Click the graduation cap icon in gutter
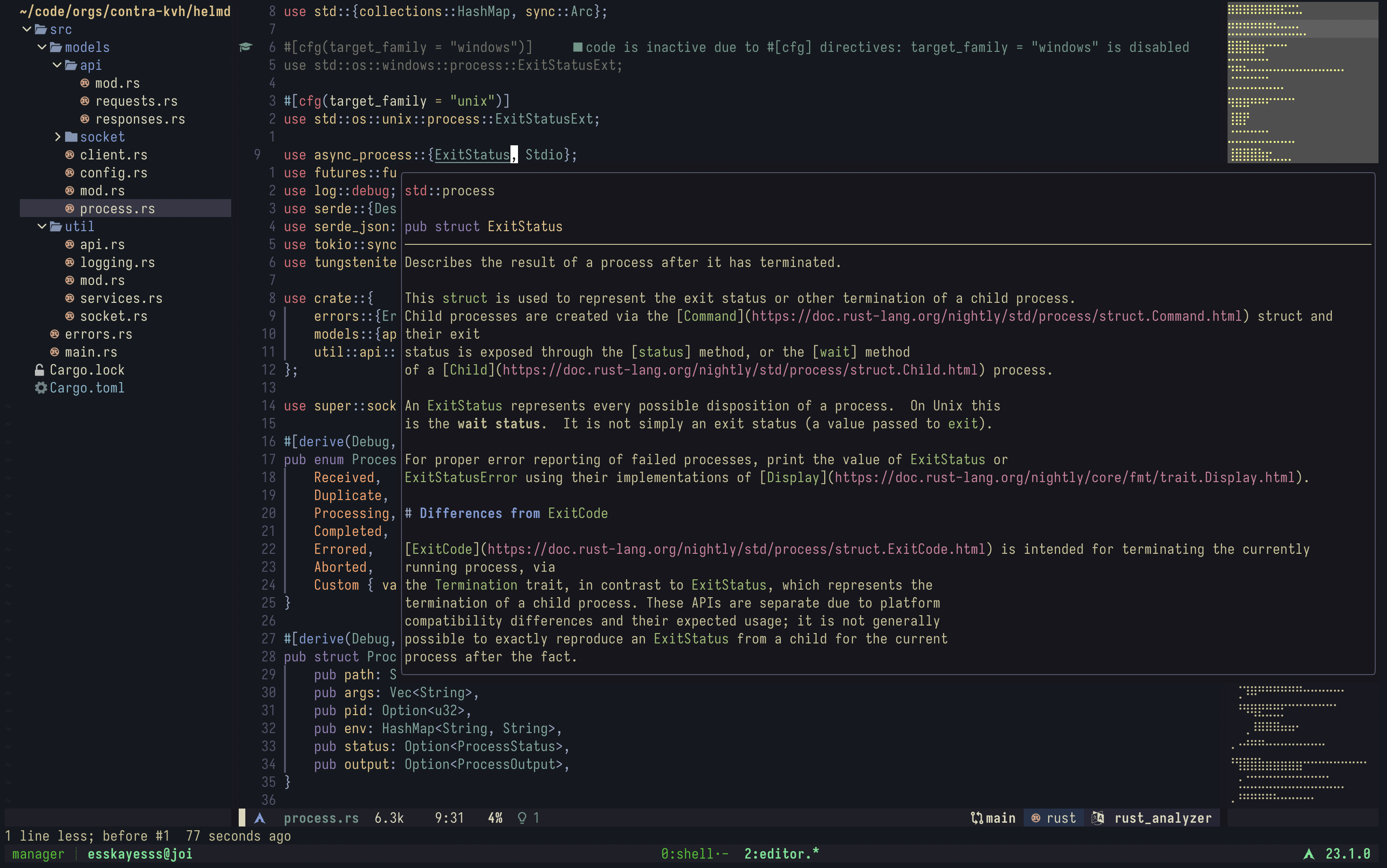1387x868 pixels. (x=246, y=47)
